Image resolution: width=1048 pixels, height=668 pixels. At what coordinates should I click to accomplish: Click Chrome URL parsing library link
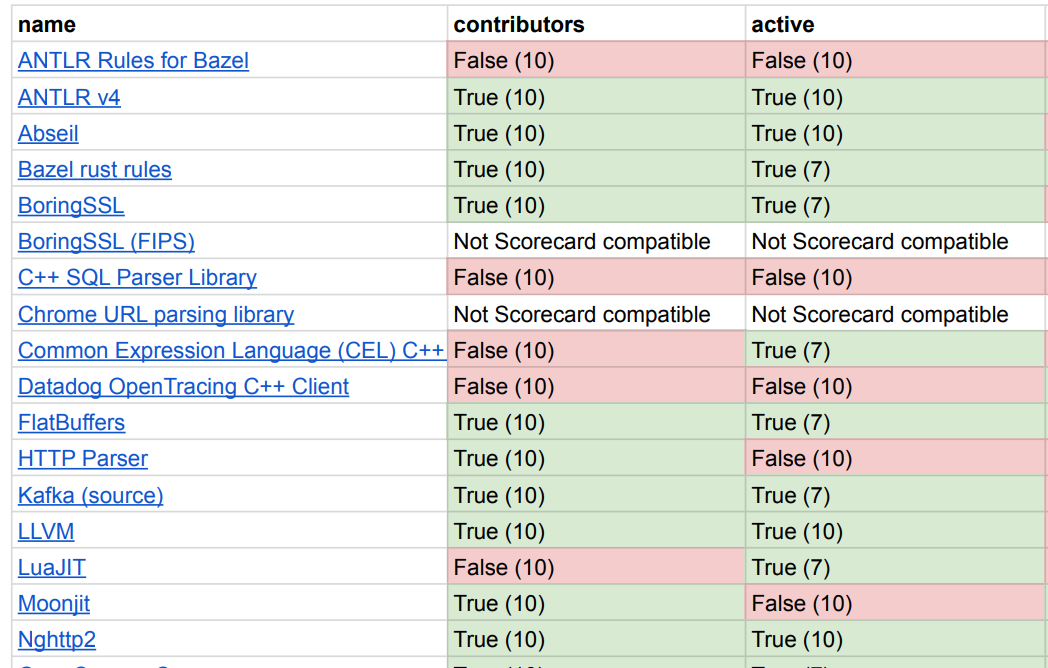[156, 315]
